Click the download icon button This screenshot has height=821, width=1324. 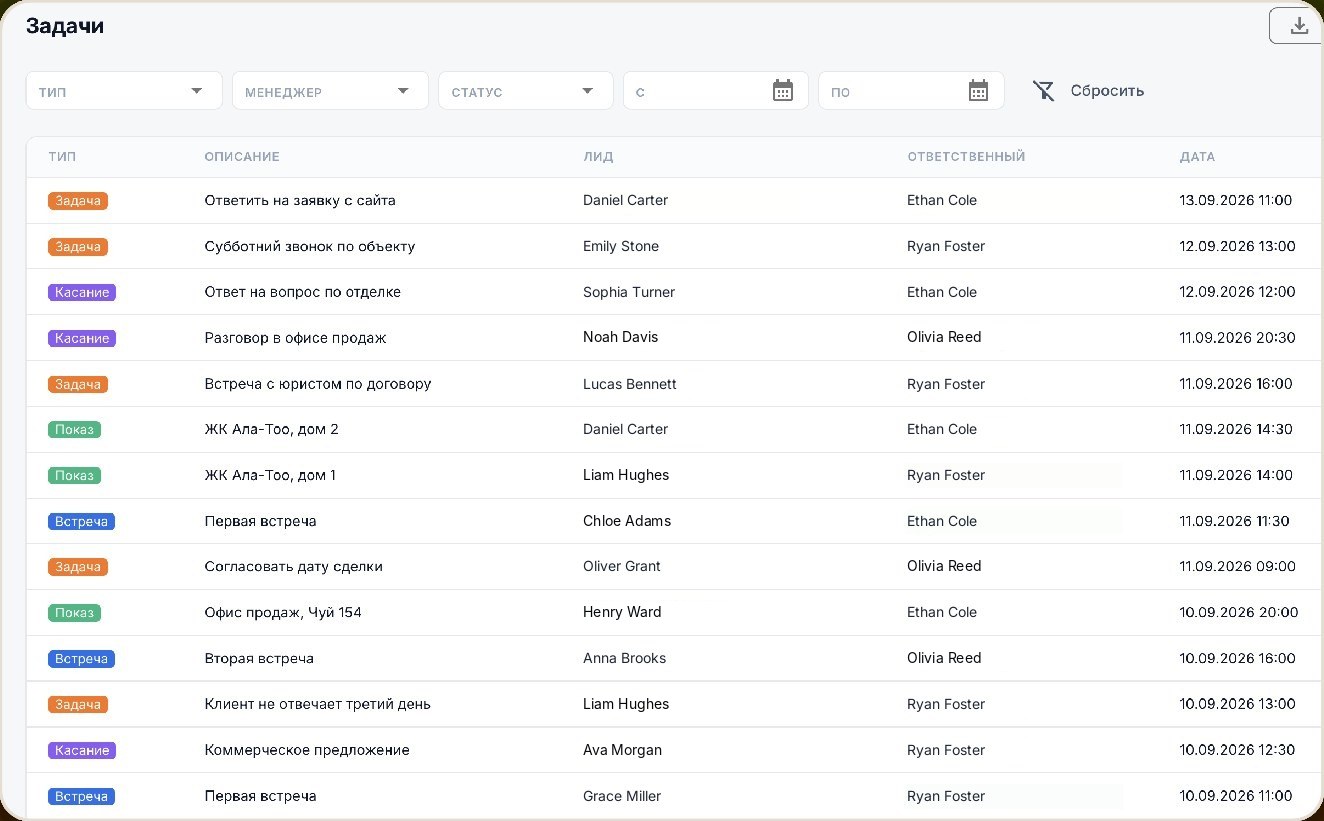1298,26
